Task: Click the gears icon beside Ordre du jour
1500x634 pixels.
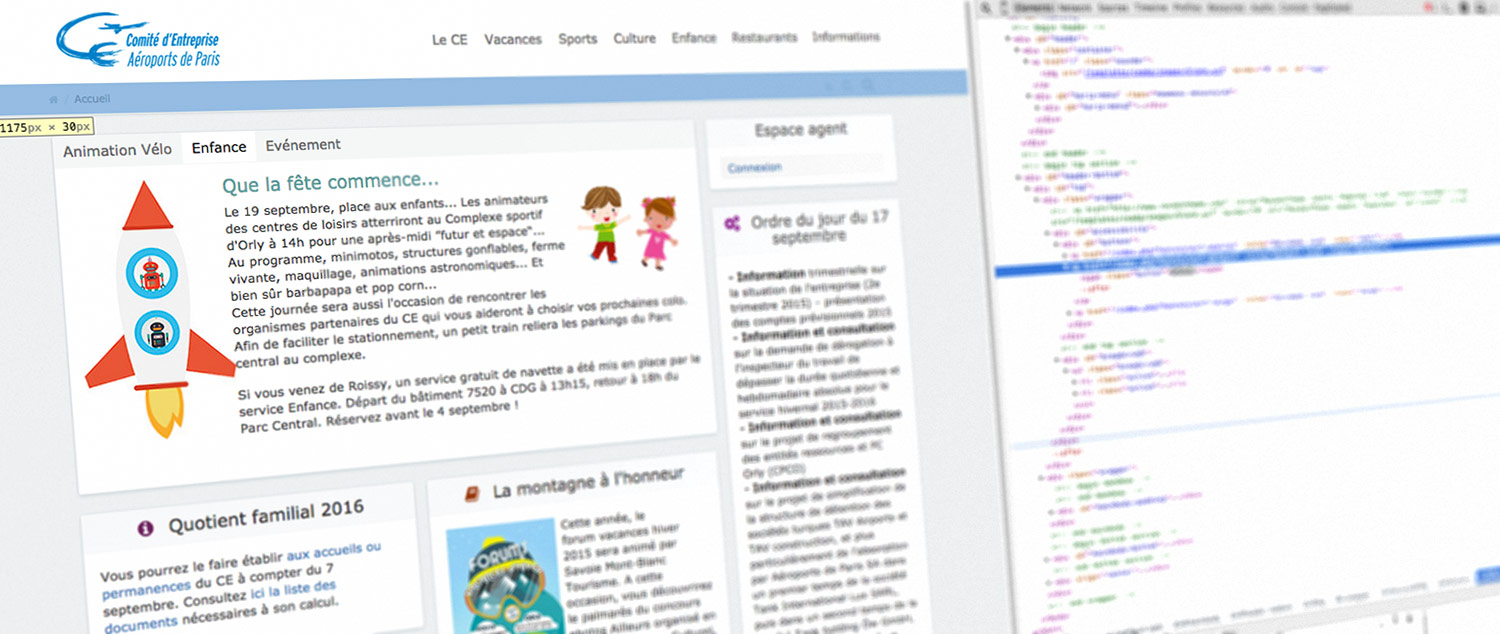Action: [x=733, y=222]
